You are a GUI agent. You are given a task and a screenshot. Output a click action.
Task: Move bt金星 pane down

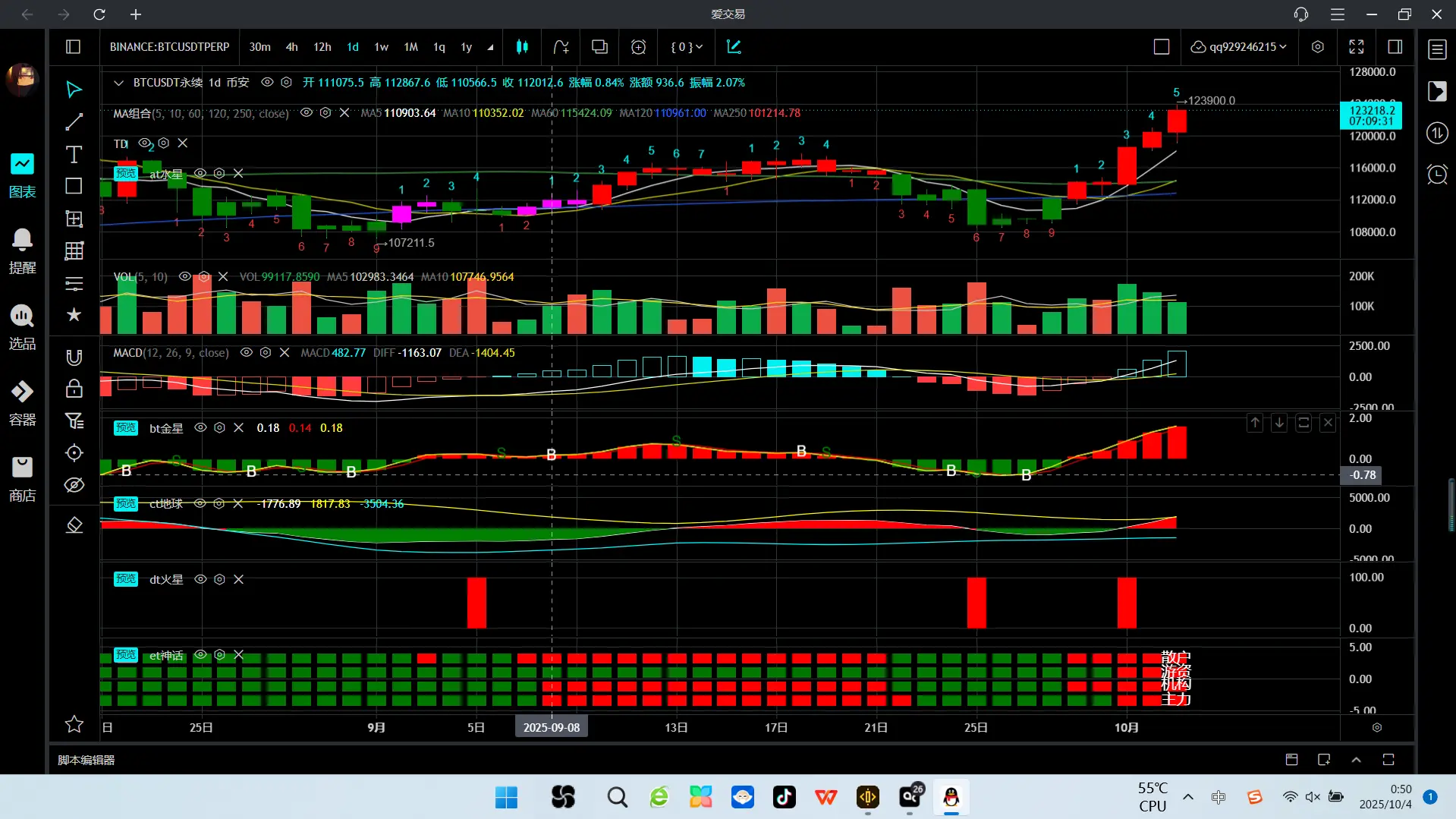click(x=1279, y=423)
